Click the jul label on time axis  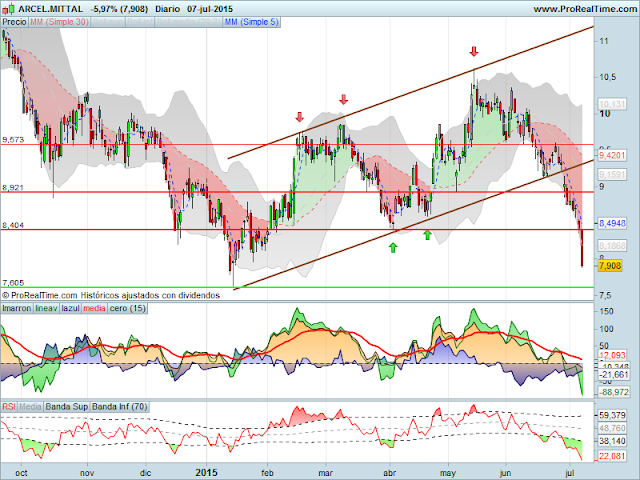click(x=569, y=473)
